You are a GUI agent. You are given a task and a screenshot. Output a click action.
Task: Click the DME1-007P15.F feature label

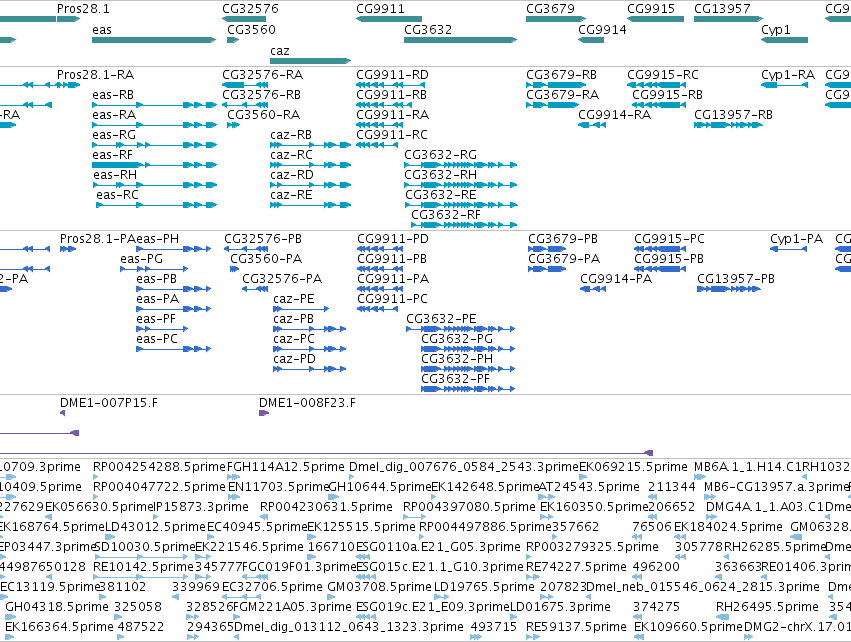click(109, 403)
